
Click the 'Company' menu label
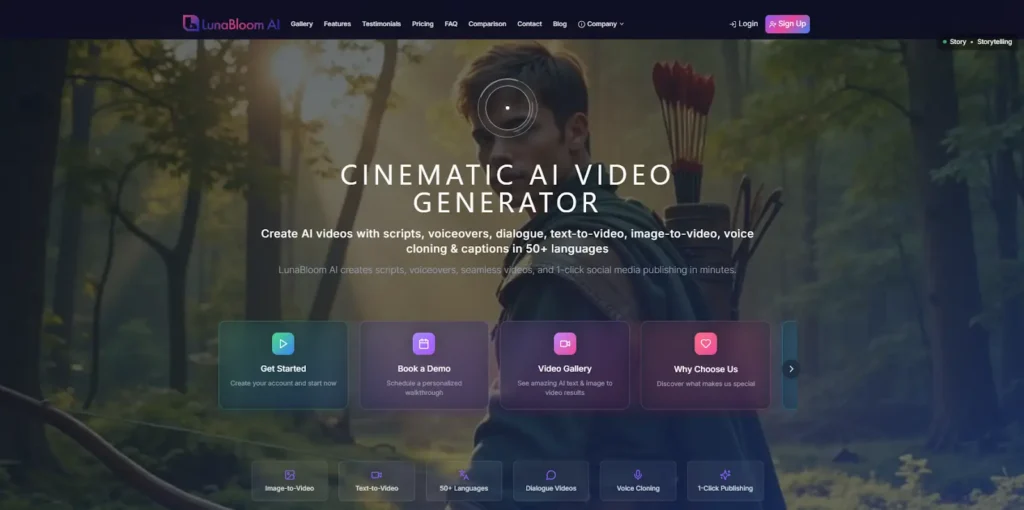[601, 24]
